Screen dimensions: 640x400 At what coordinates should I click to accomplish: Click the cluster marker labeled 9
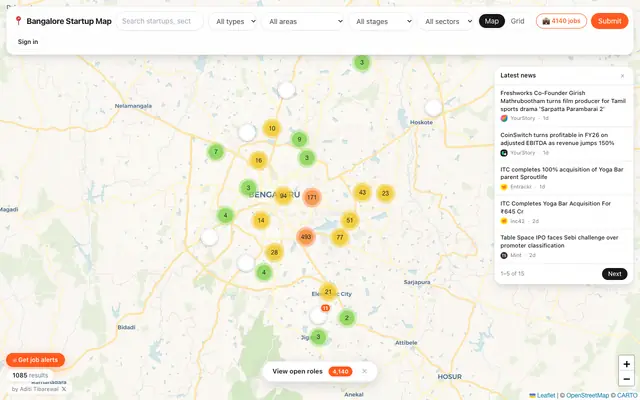pyautogui.click(x=299, y=140)
